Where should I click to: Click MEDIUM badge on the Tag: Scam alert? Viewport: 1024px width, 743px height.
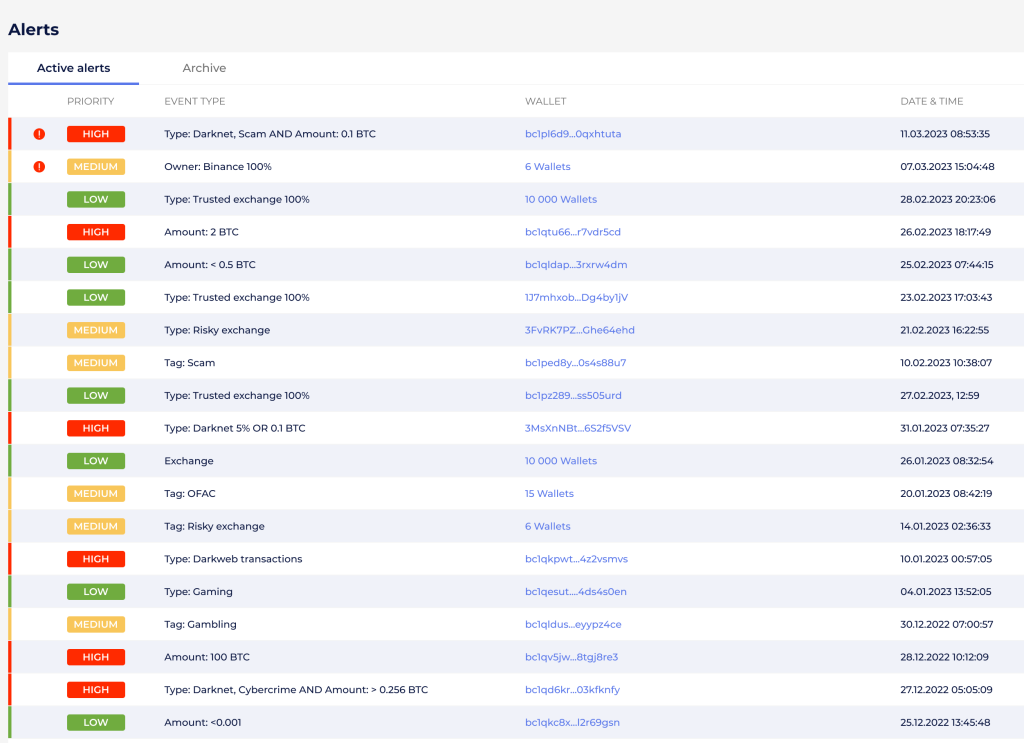(96, 363)
